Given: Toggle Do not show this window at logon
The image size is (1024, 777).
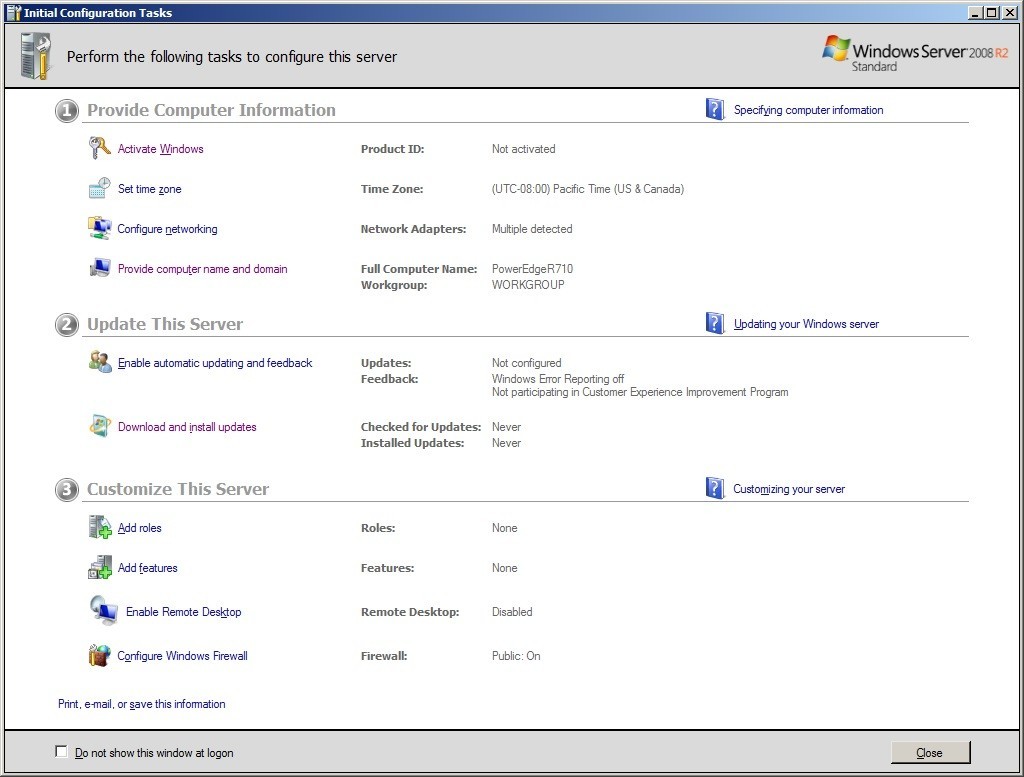Looking at the screenshot, I should 61,752.
